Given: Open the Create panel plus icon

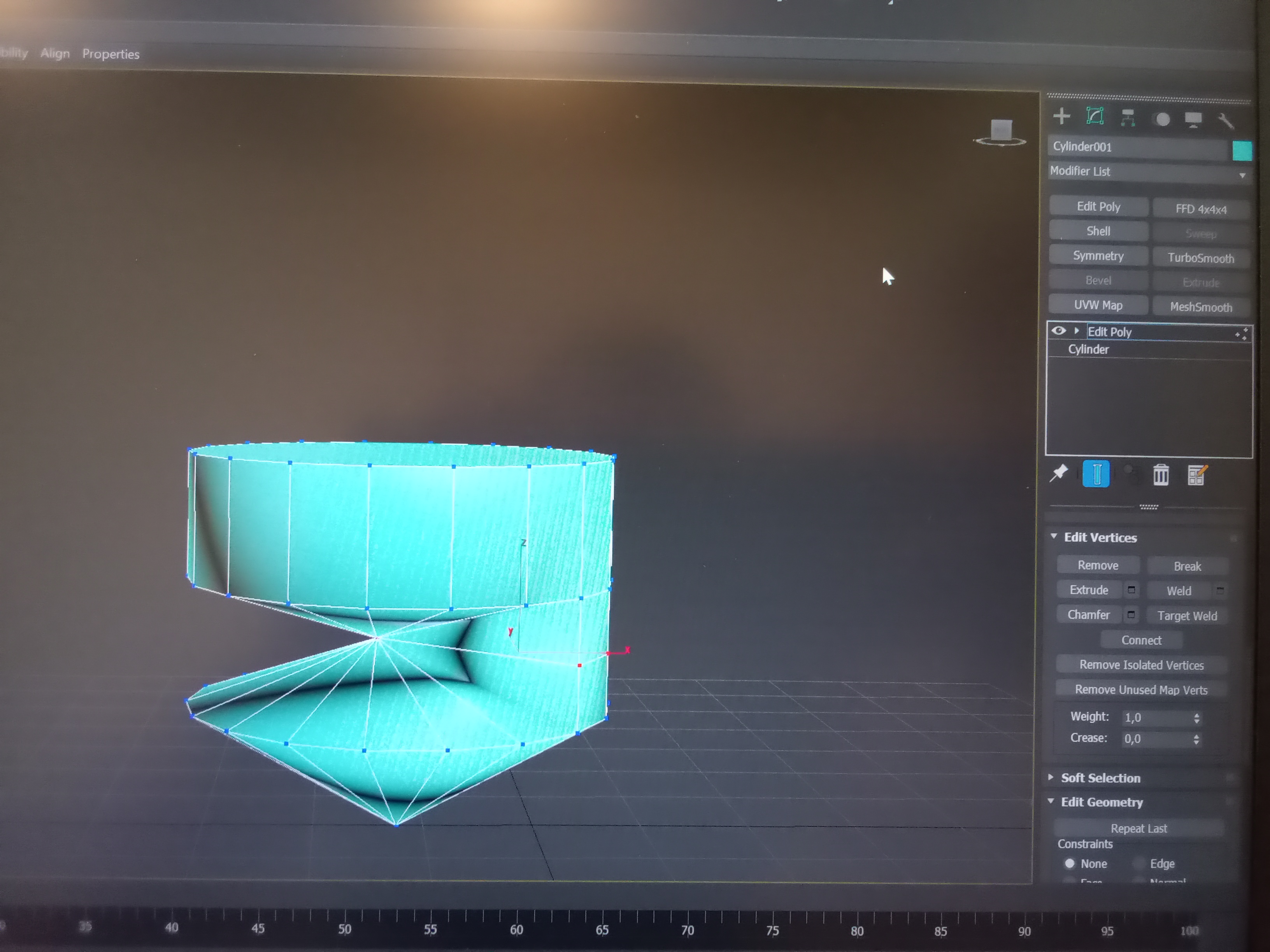Looking at the screenshot, I should 1061,117.
